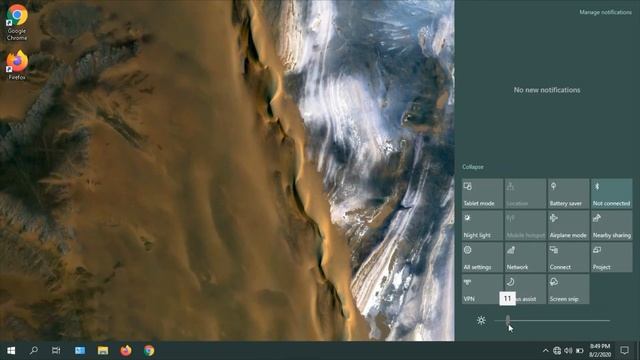Viewport: 640px width, 360px height.
Task: Toggle the Location quick action tile
Action: click(x=525, y=193)
